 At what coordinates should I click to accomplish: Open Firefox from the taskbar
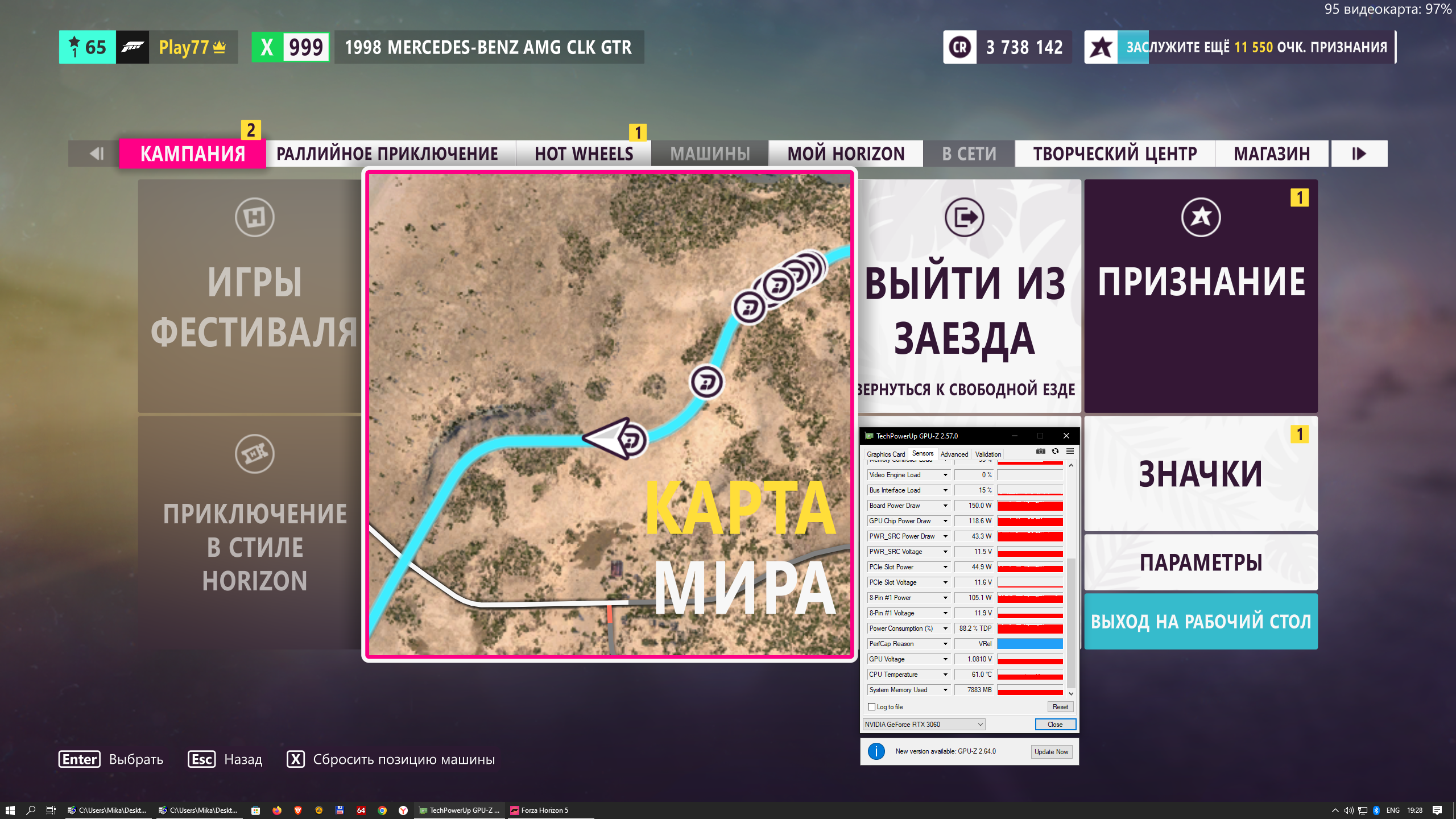click(277, 810)
